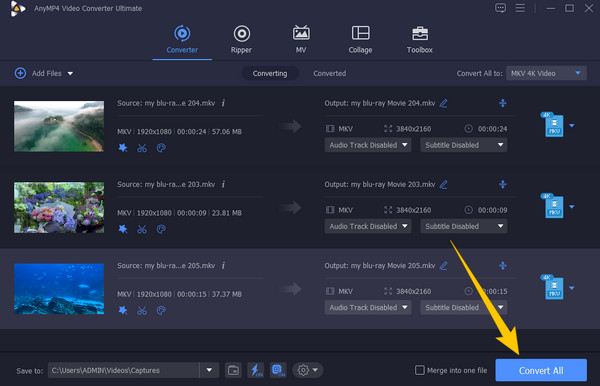Screen dimensions: 600x386
Task: Open cut scissors tool for Movie 205
Action: pos(142,310)
